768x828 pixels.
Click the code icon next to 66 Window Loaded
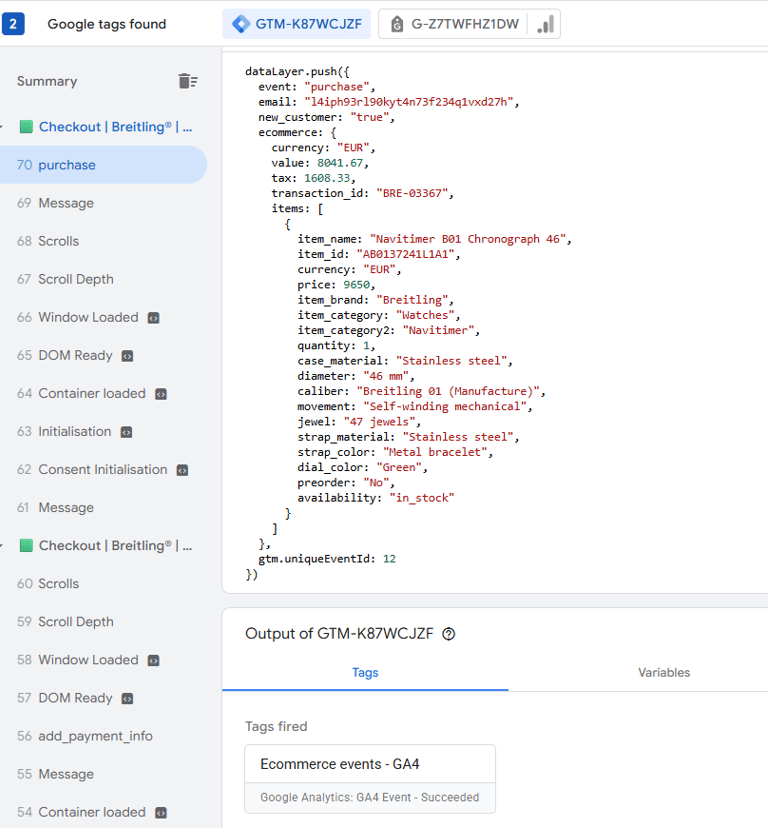pos(153,318)
